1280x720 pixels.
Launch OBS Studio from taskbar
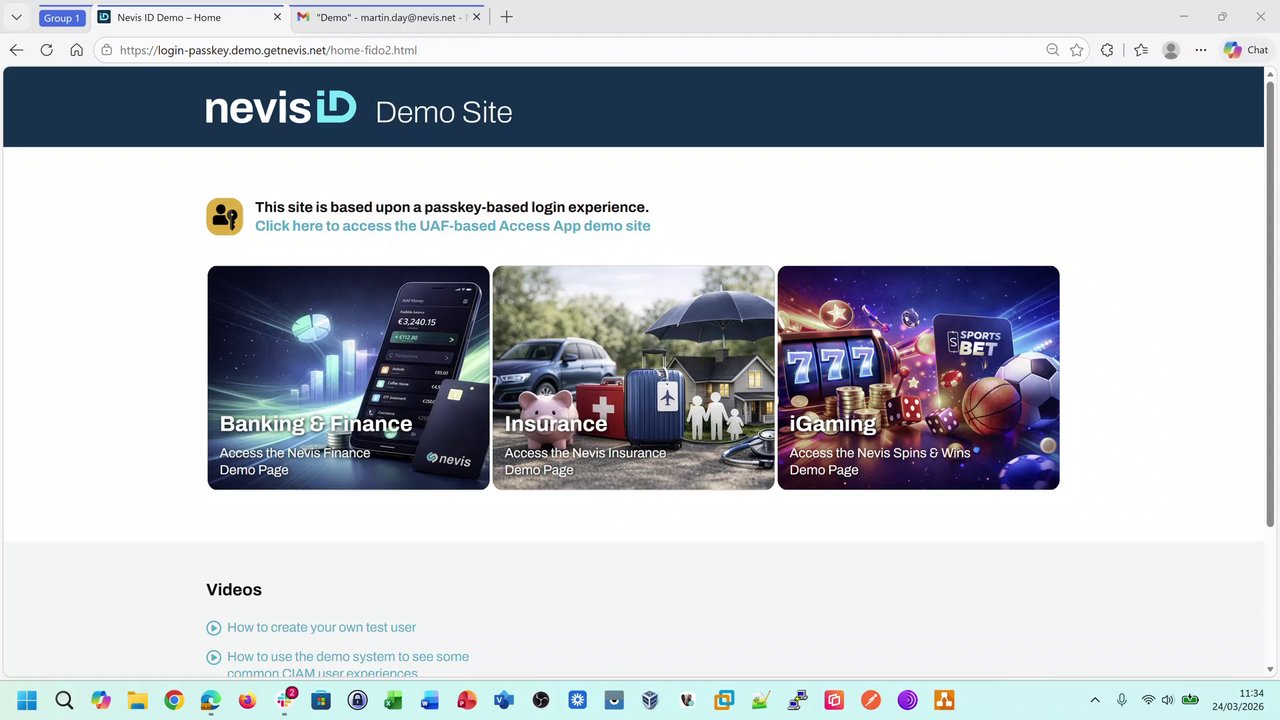point(541,700)
